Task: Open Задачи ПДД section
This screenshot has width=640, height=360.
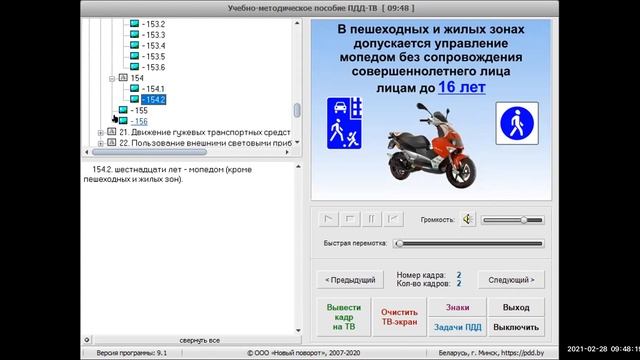Action: tap(457, 327)
